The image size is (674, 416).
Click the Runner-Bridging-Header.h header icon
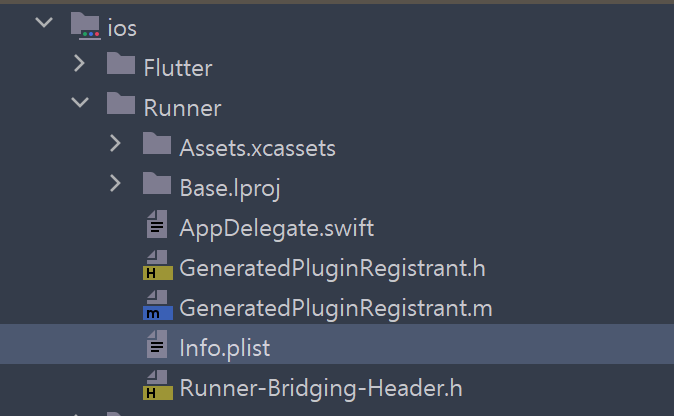(x=158, y=385)
